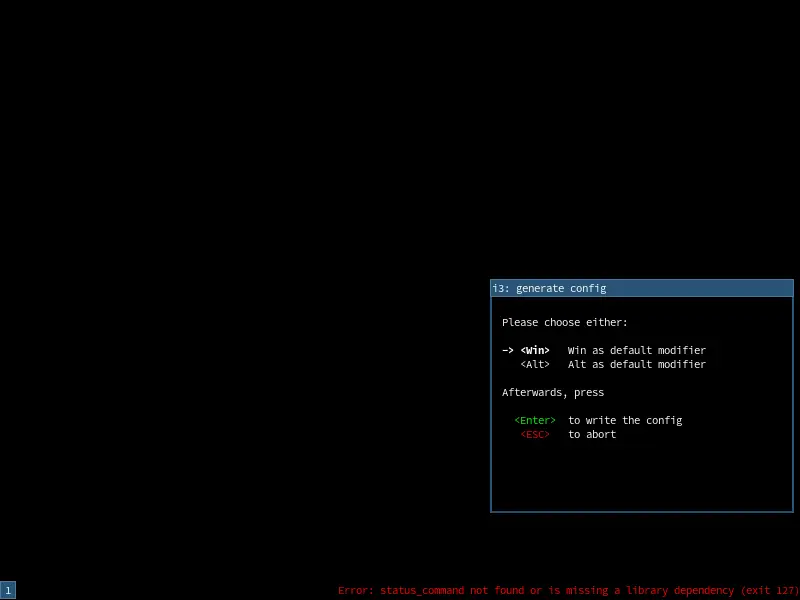
Task: Select the <Win> default modifier option
Action: (534, 350)
